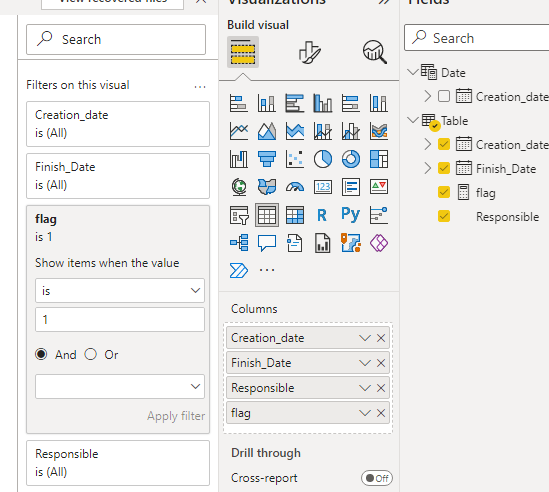Select the Stacked column chart visual
Image resolution: width=549 pixels, height=492 pixels.
point(267,103)
